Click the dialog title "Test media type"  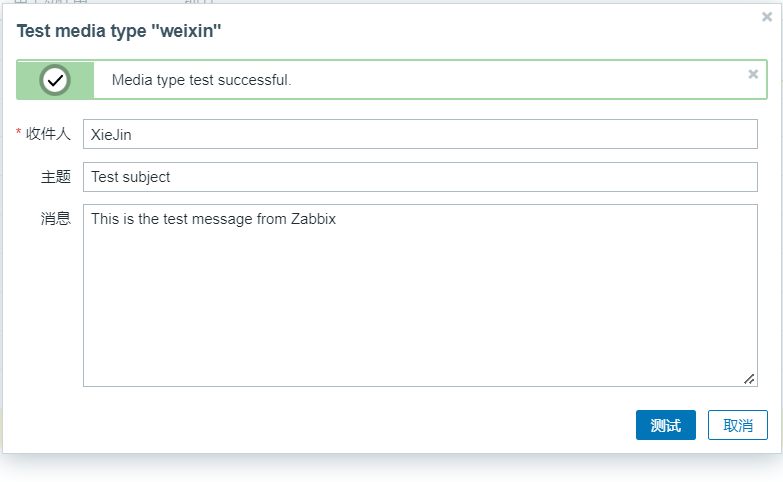(82, 31)
